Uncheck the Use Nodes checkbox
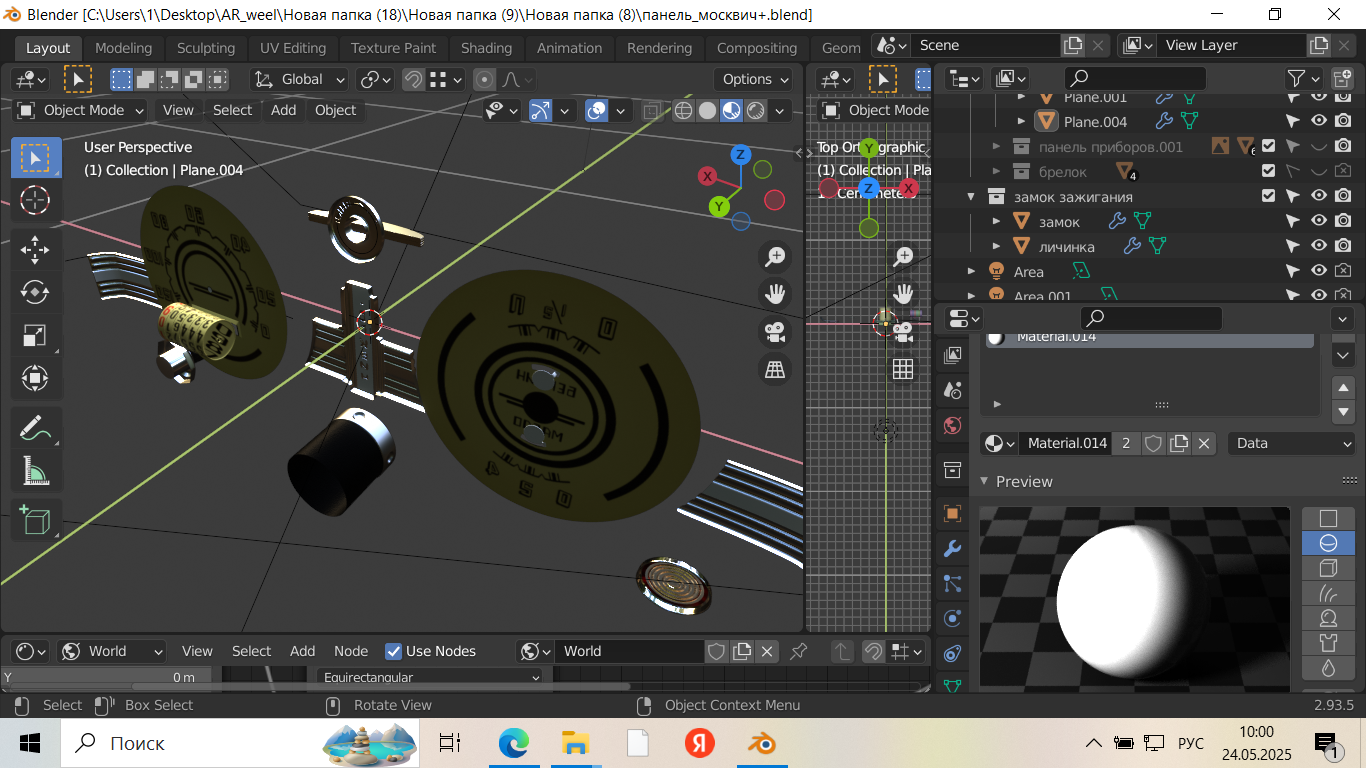The height and width of the screenshot is (768, 1366). [x=394, y=651]
